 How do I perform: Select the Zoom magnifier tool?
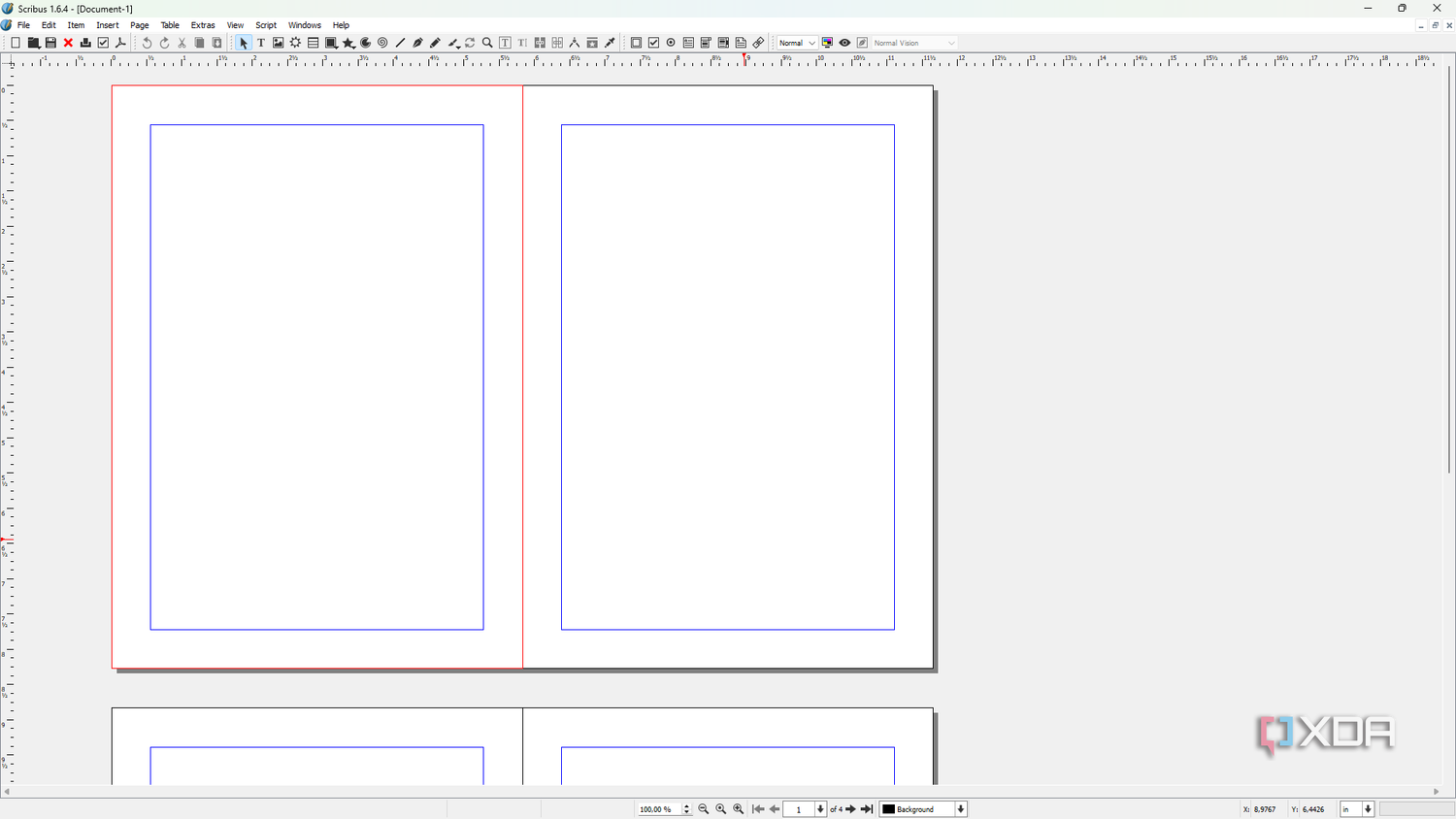pyautogui.click(x=488, y=43)
